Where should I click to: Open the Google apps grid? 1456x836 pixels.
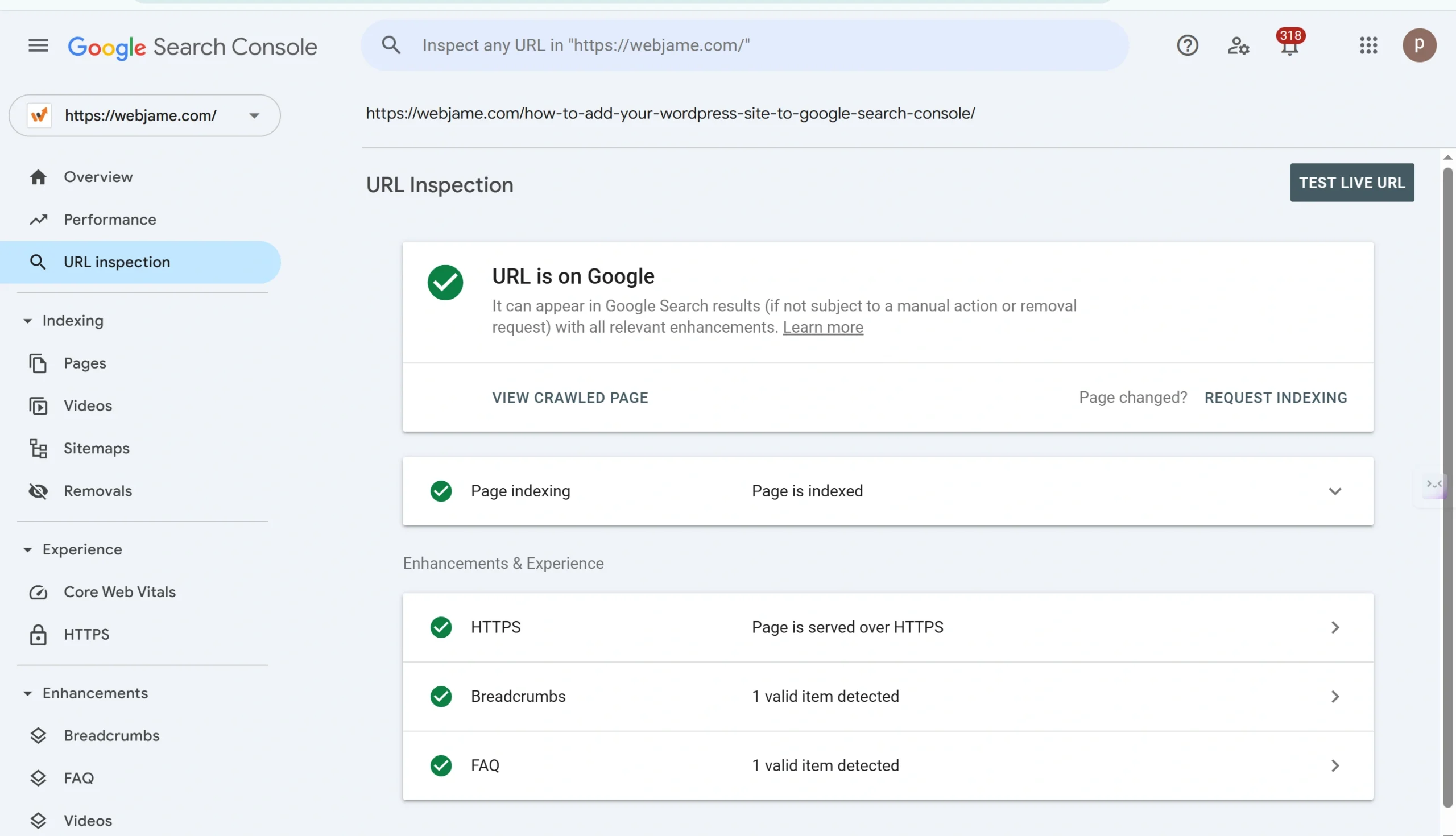[x=1368, y=45]
